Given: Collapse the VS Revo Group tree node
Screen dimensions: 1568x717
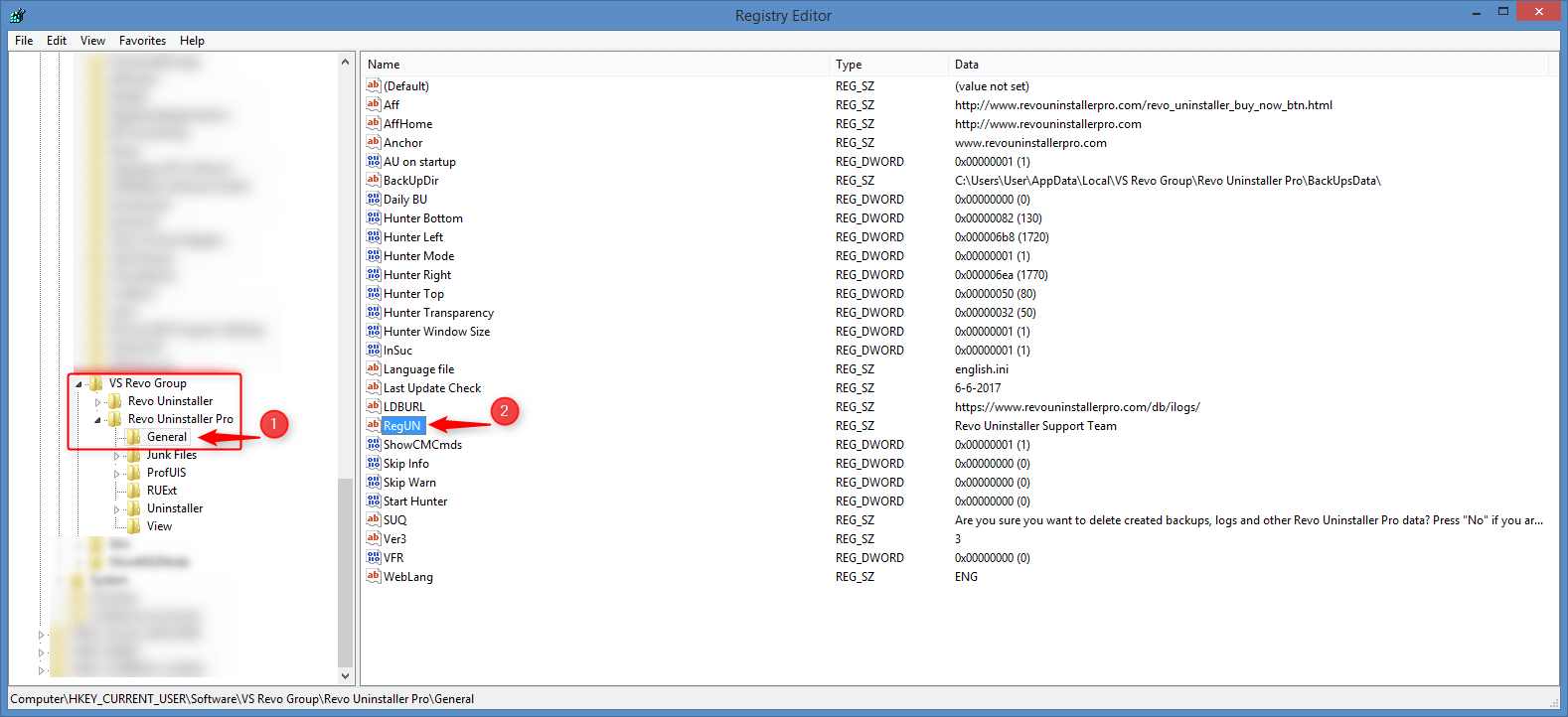Looking at the screenshot, I should click(78, 384).
